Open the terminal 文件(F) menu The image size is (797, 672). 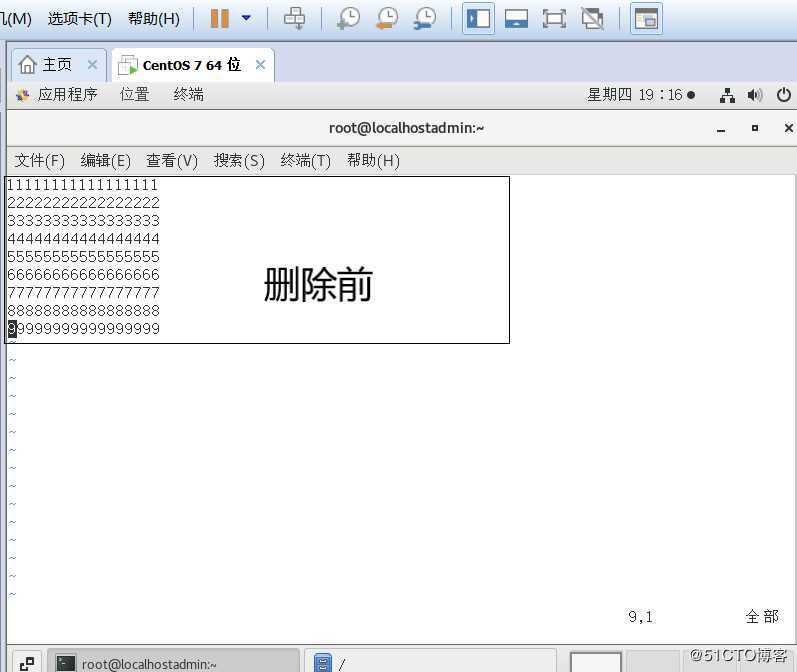coord(40,161)
